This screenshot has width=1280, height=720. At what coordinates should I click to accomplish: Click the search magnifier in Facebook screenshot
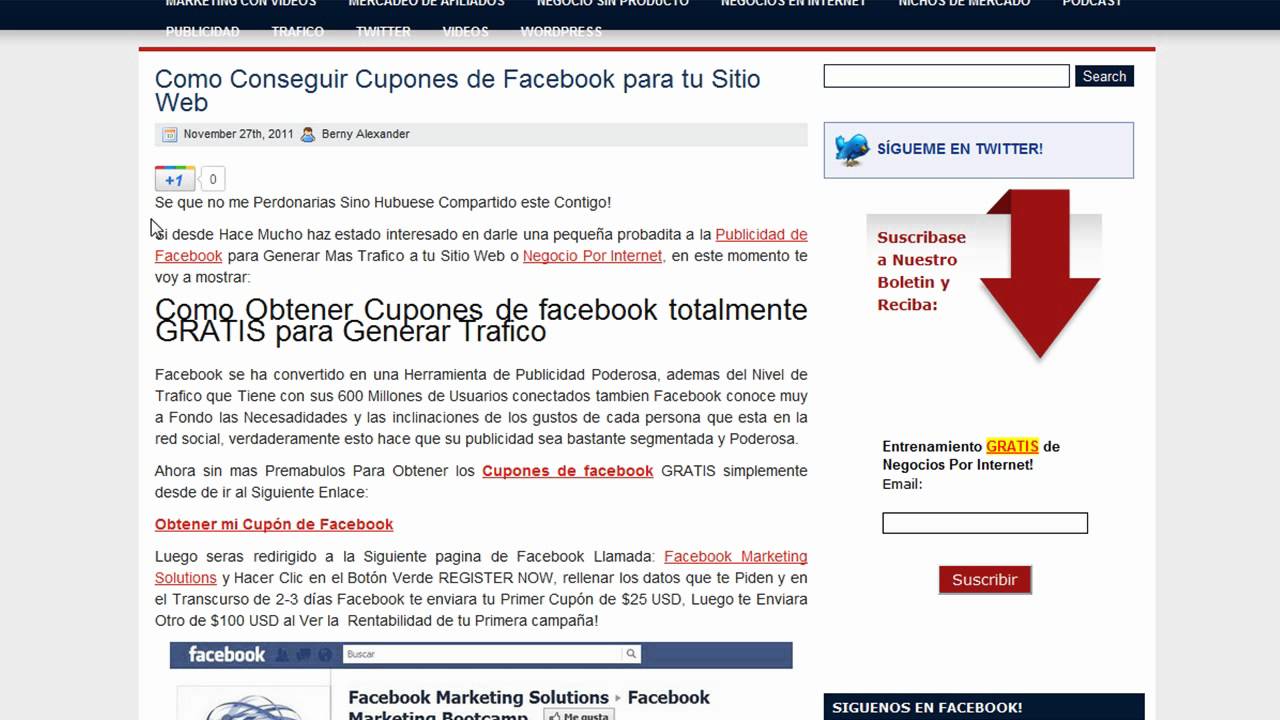[631, 654]
